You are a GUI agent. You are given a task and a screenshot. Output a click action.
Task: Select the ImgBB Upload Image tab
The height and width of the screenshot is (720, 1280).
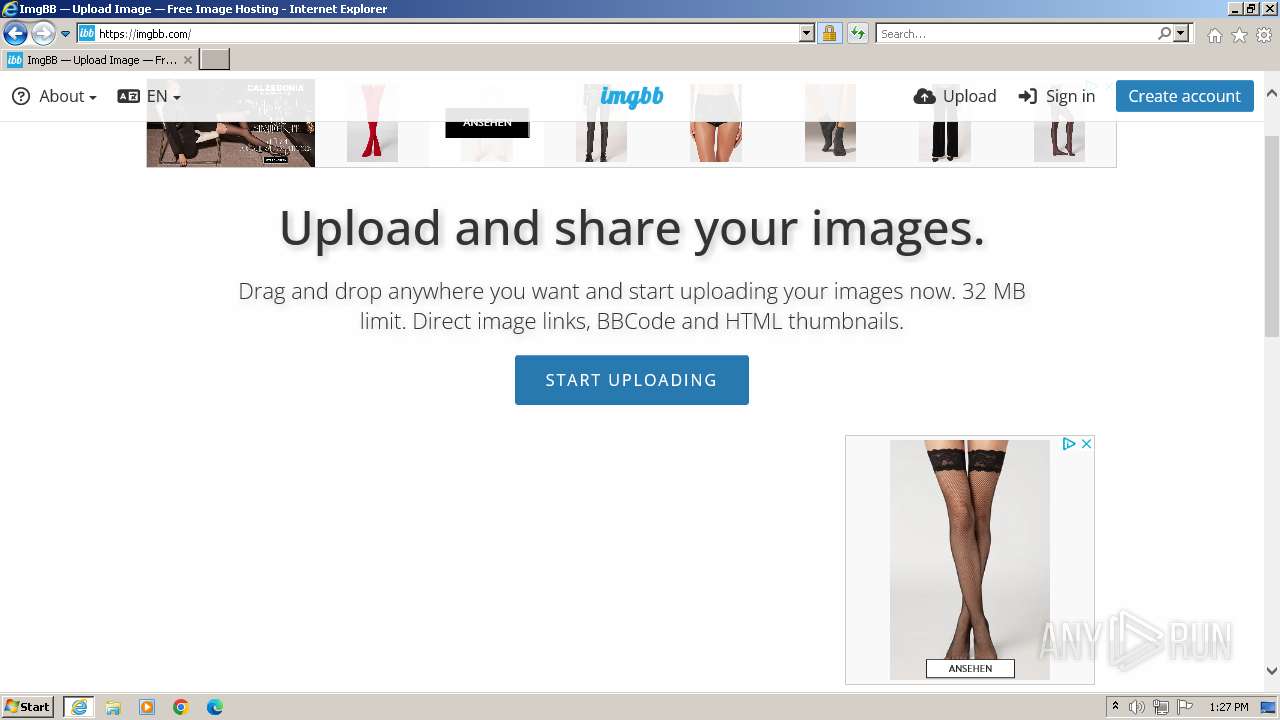coord(100,60)
